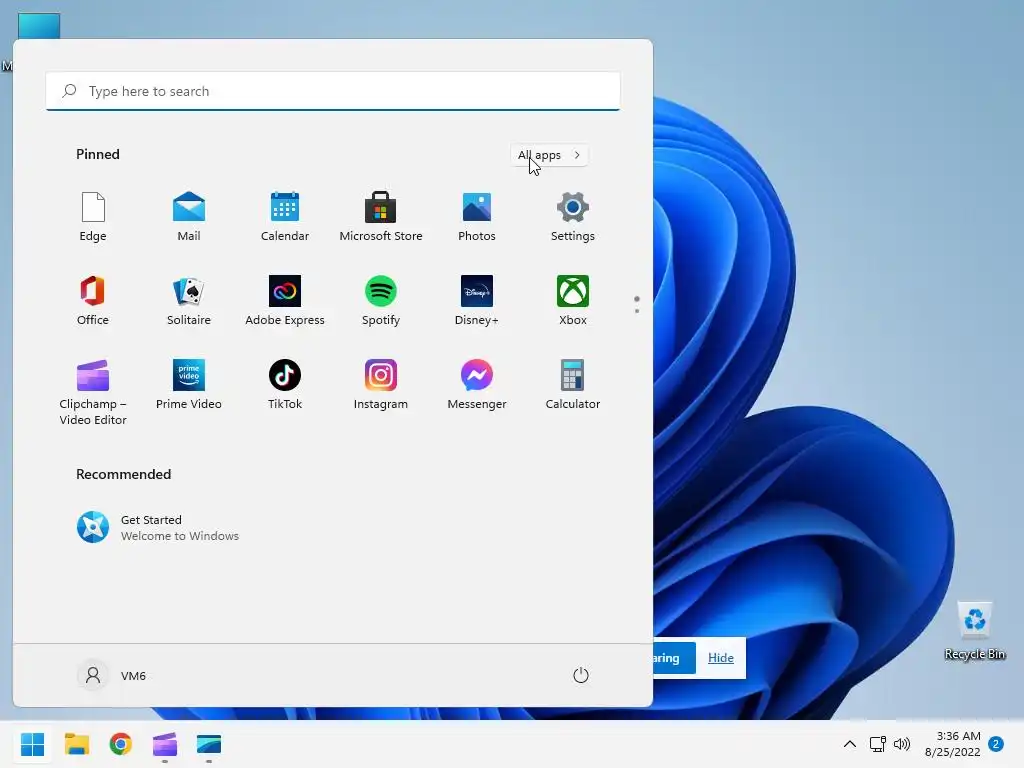This screenshot has width=1024, height=768.
Task: Open the Xbox app
Action: click(x=573, y=300)
